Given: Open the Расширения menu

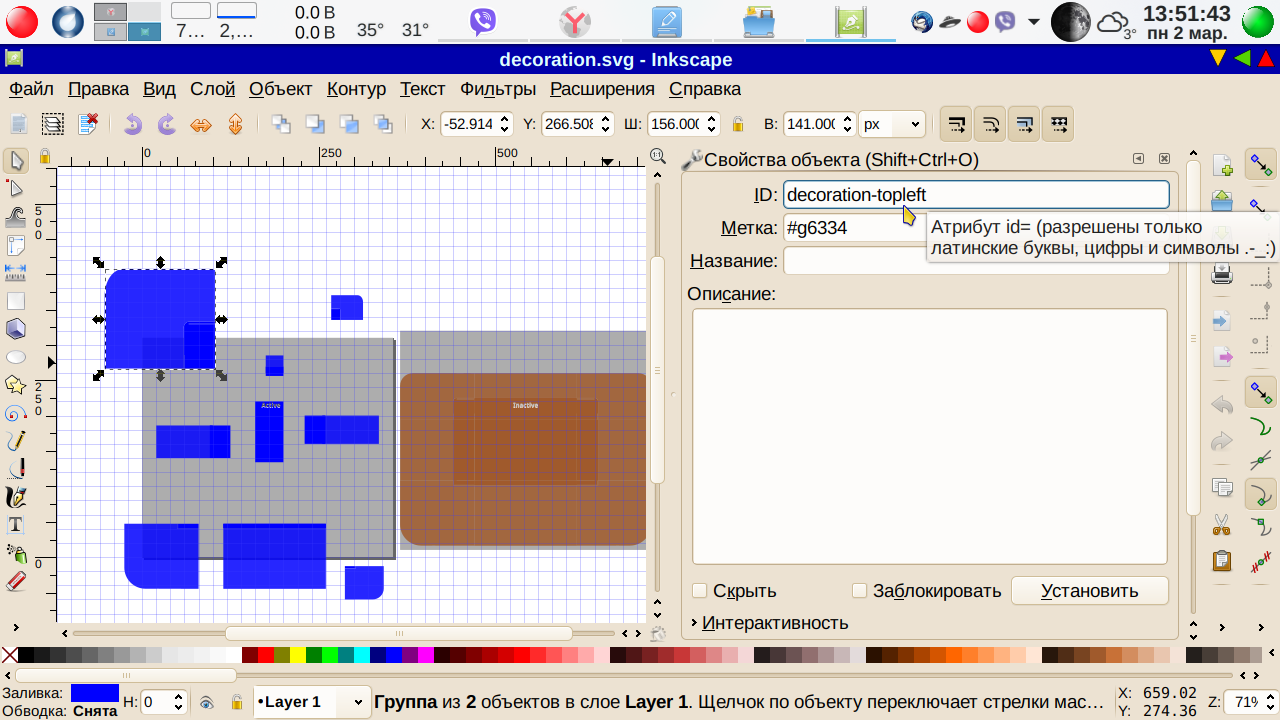Looking at the screenshot, I should point(602,89).
